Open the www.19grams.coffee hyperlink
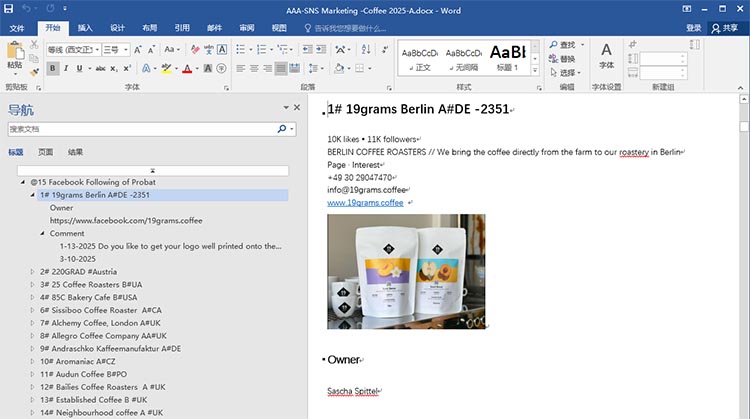 tap(365, 203)
